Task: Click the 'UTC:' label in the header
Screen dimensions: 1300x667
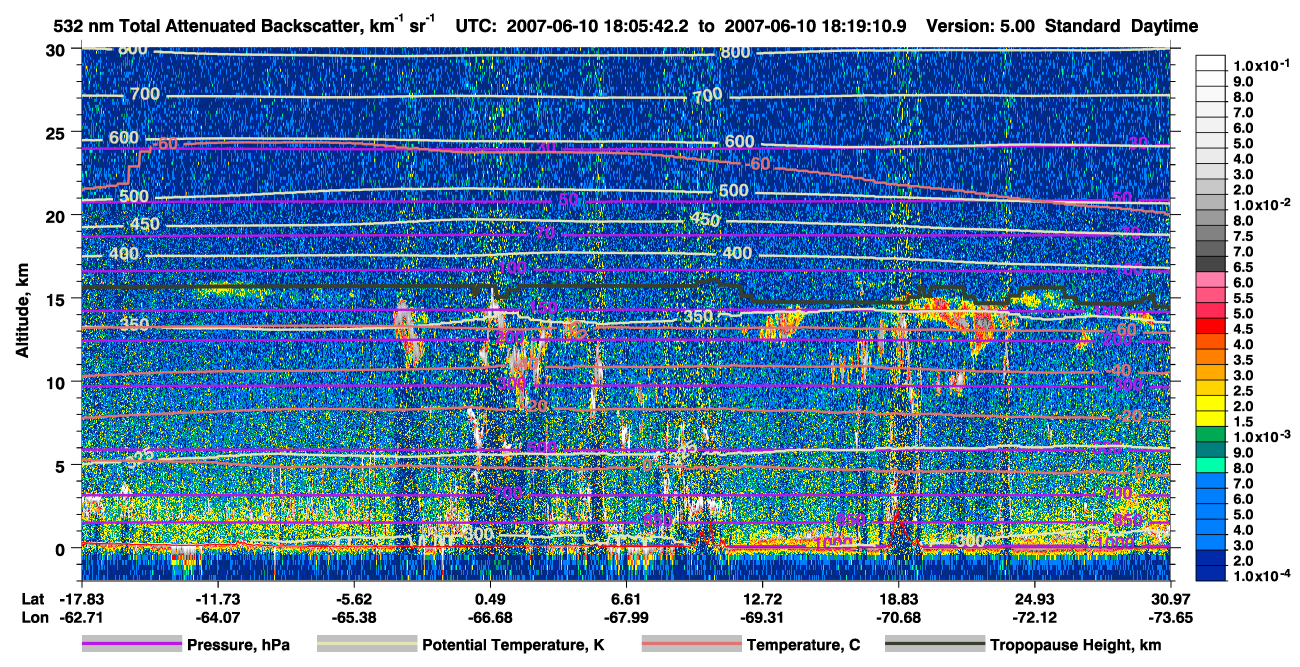Action: click(x=476, y=26)
